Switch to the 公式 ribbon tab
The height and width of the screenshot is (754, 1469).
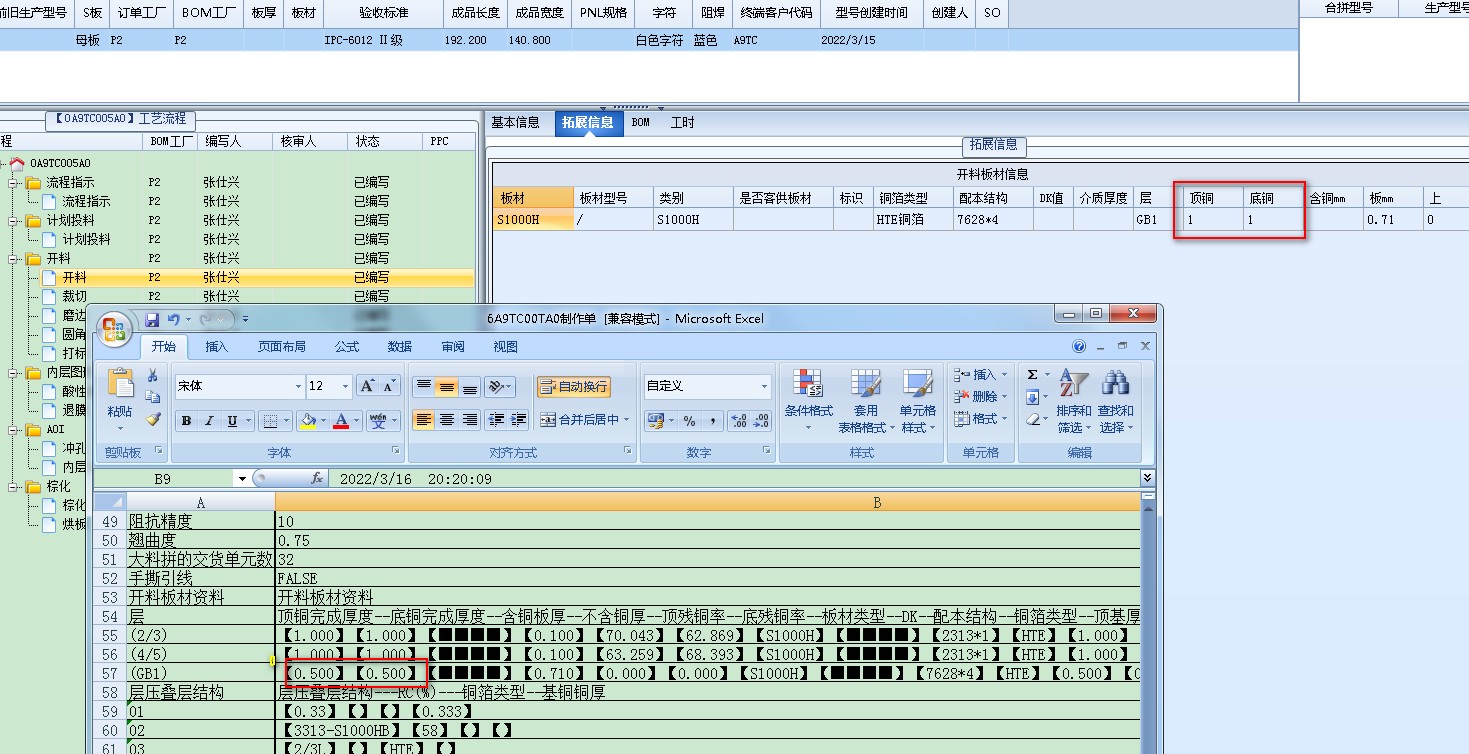347,347
